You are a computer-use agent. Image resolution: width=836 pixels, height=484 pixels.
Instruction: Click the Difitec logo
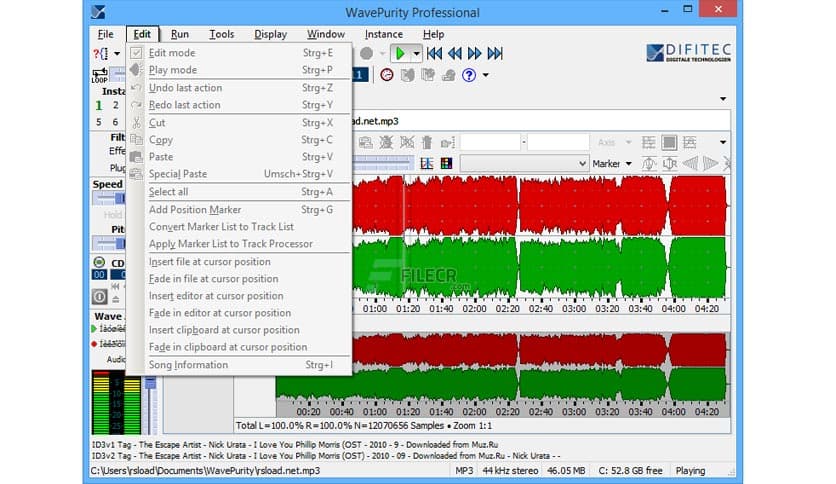coord(688,53)
